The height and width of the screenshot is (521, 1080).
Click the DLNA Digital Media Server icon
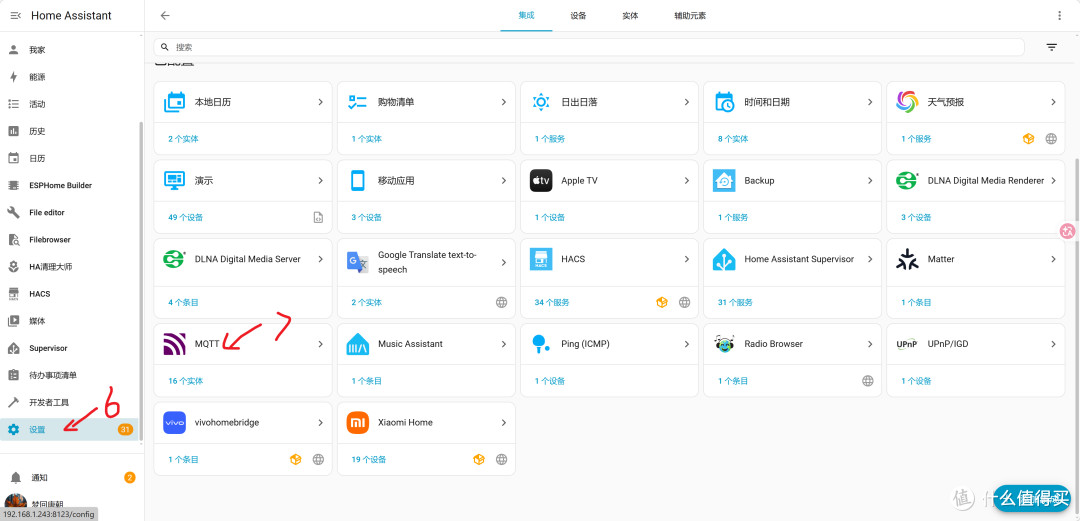coord(174,259)
